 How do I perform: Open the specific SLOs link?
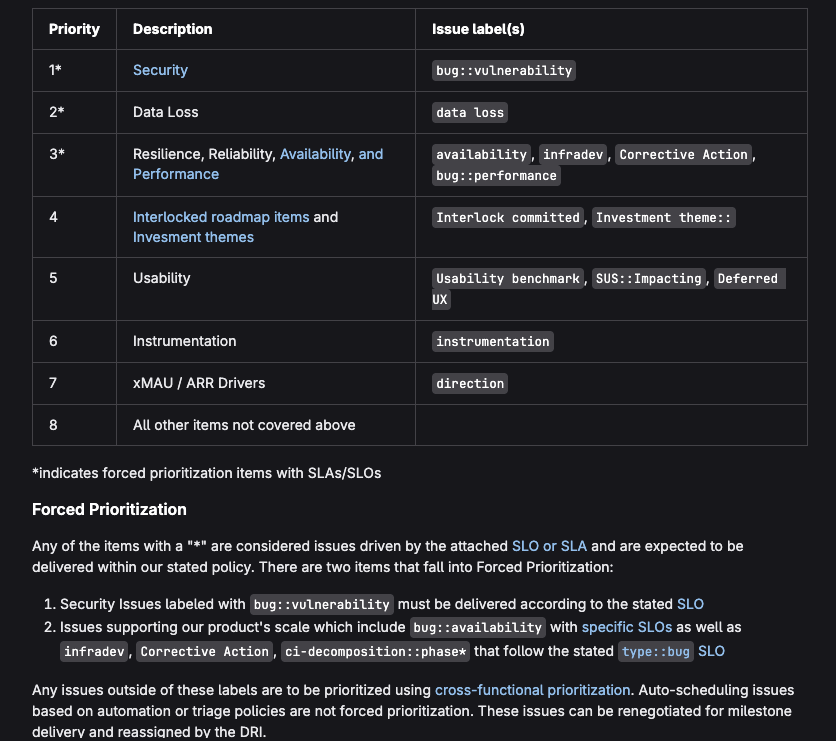point(626,627)
